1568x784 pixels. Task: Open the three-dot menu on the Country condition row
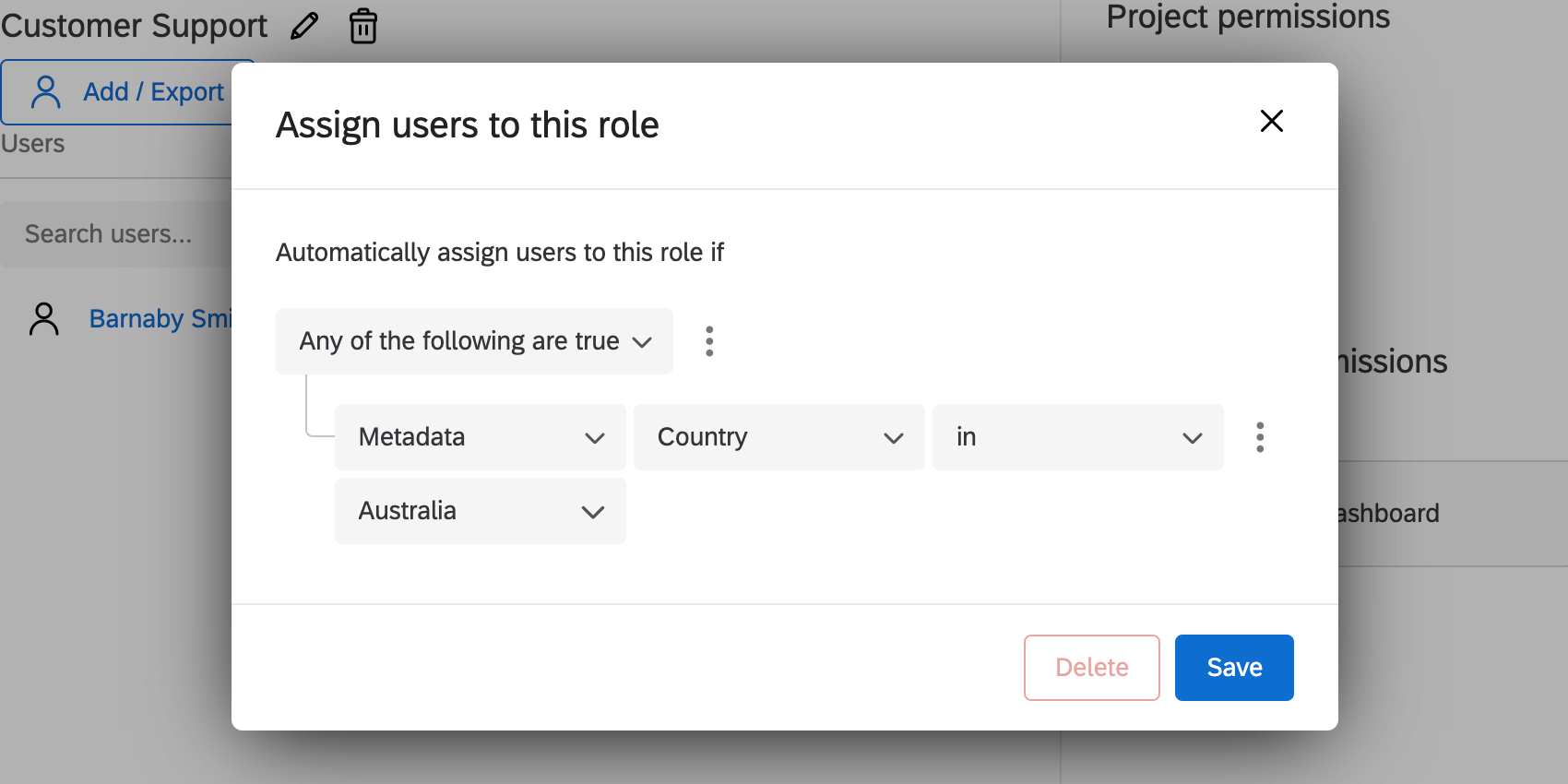1260,437
